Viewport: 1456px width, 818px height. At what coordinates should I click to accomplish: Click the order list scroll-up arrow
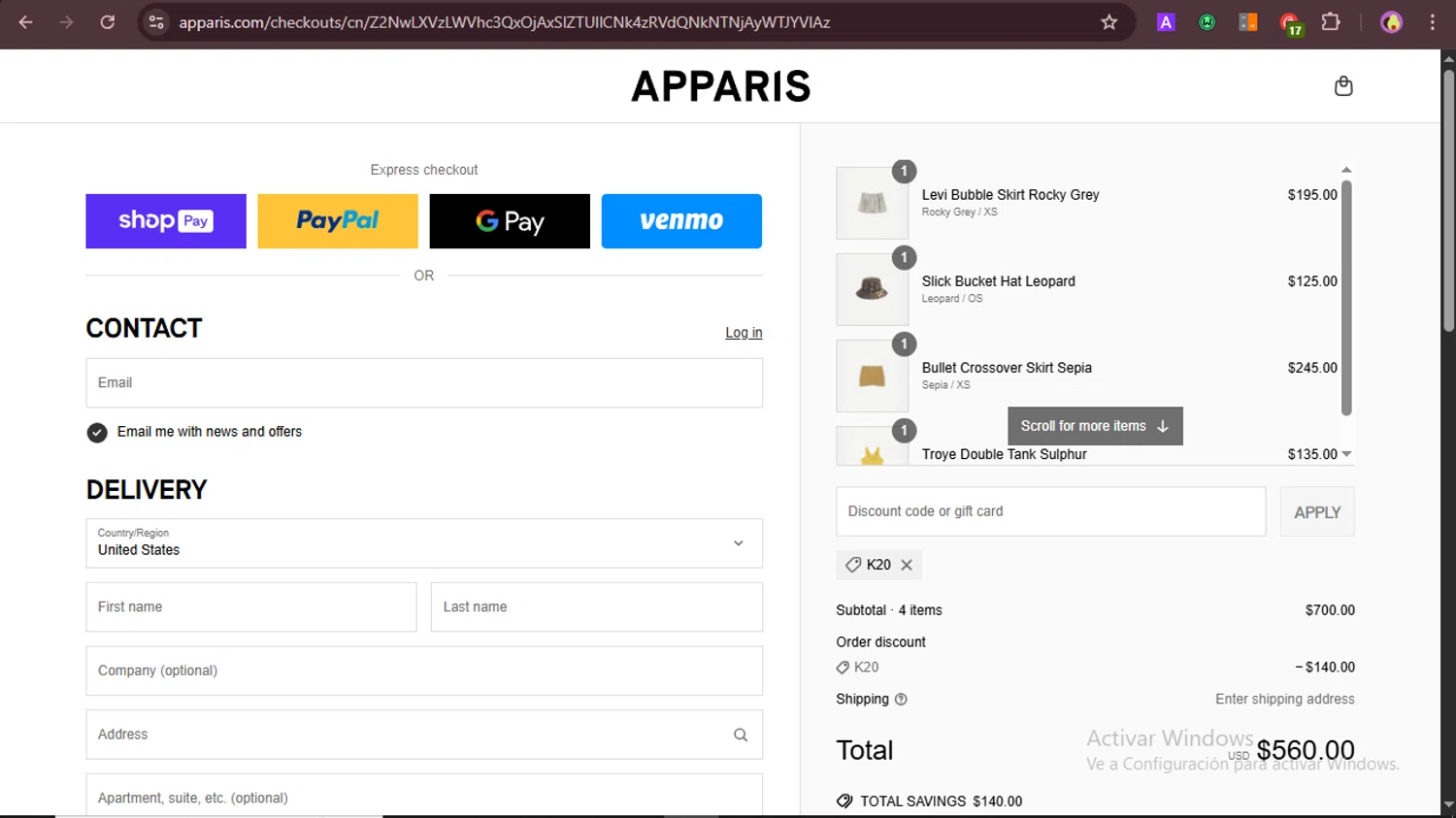(x=1346, y=170)
